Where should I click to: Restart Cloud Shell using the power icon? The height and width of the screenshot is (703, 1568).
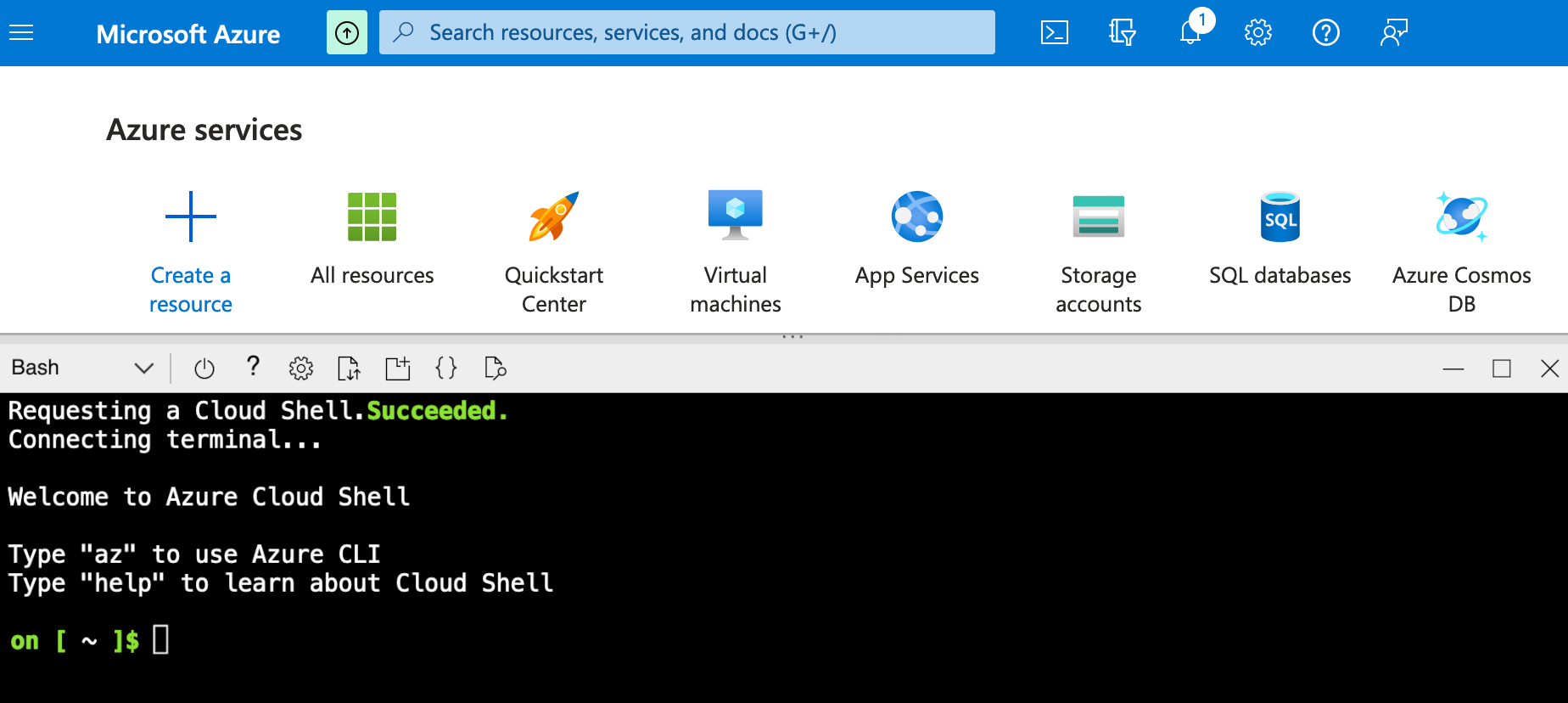tap(204, 368)
